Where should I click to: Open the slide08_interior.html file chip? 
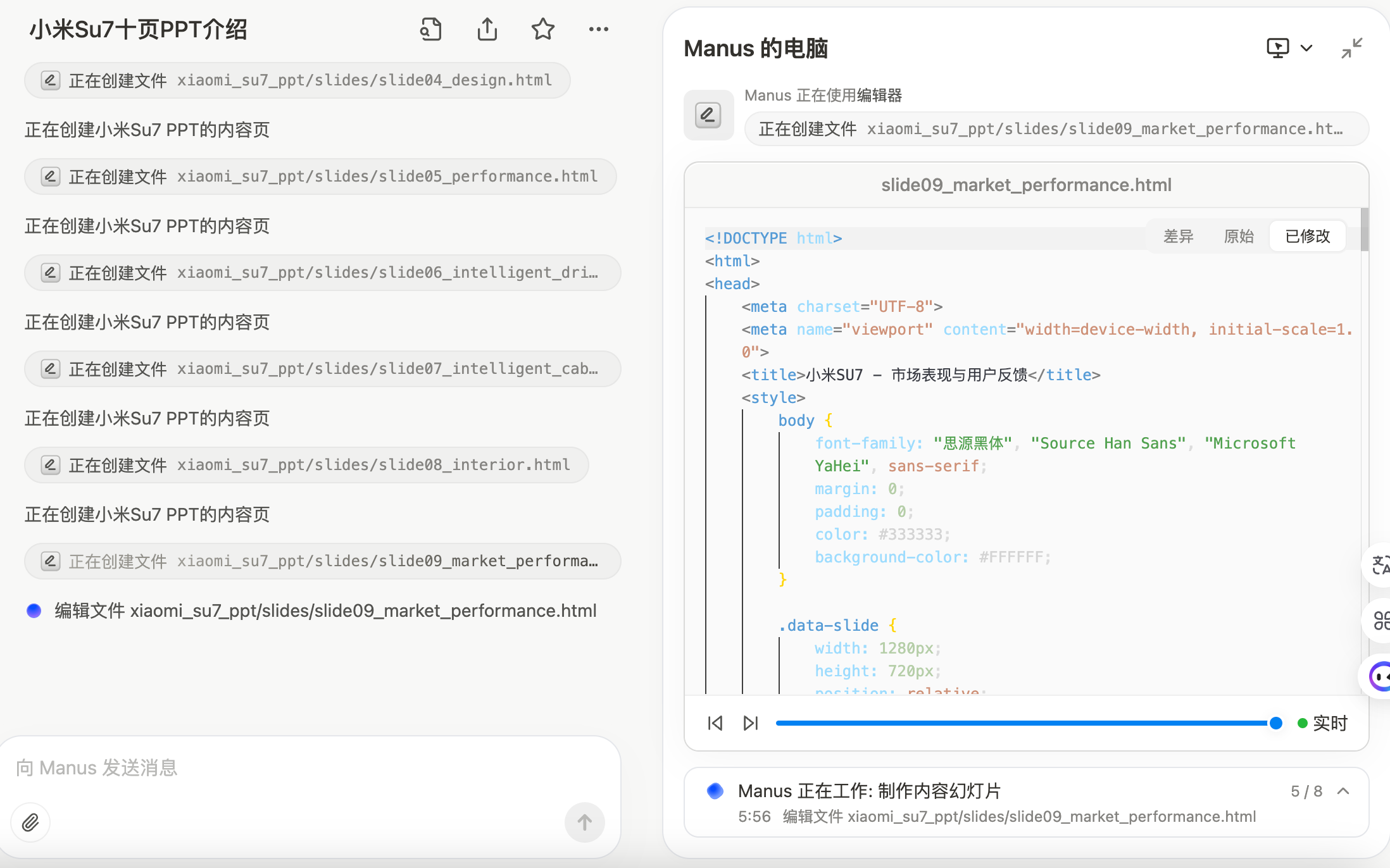click(306, 465)
